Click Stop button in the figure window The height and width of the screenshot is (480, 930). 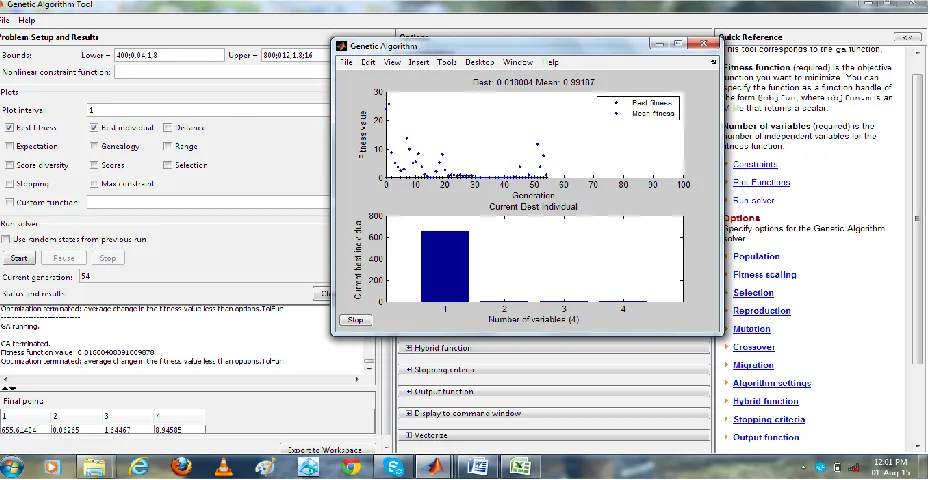tap(355, 320)
